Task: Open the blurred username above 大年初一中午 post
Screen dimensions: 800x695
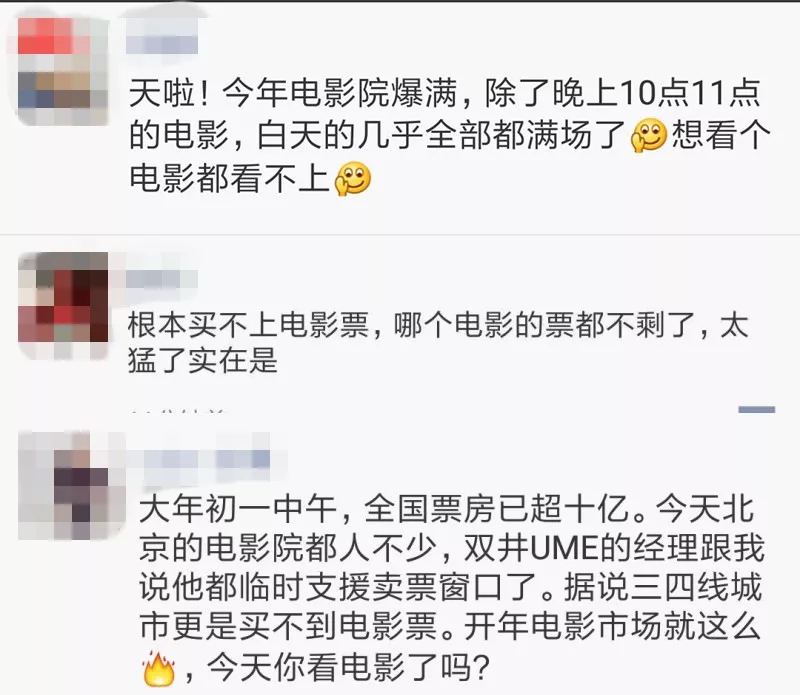Action: 207,459
